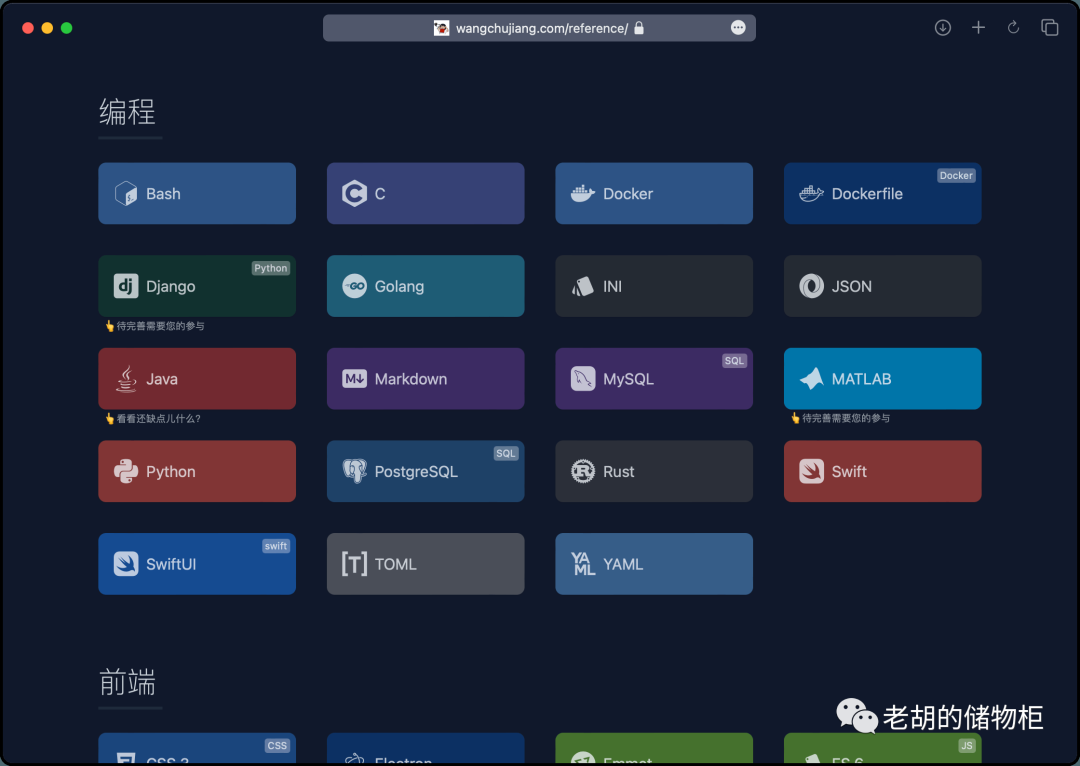Open the Bash cheat sheet label
Screen dimensions: 1080x766
click(163, 194)
